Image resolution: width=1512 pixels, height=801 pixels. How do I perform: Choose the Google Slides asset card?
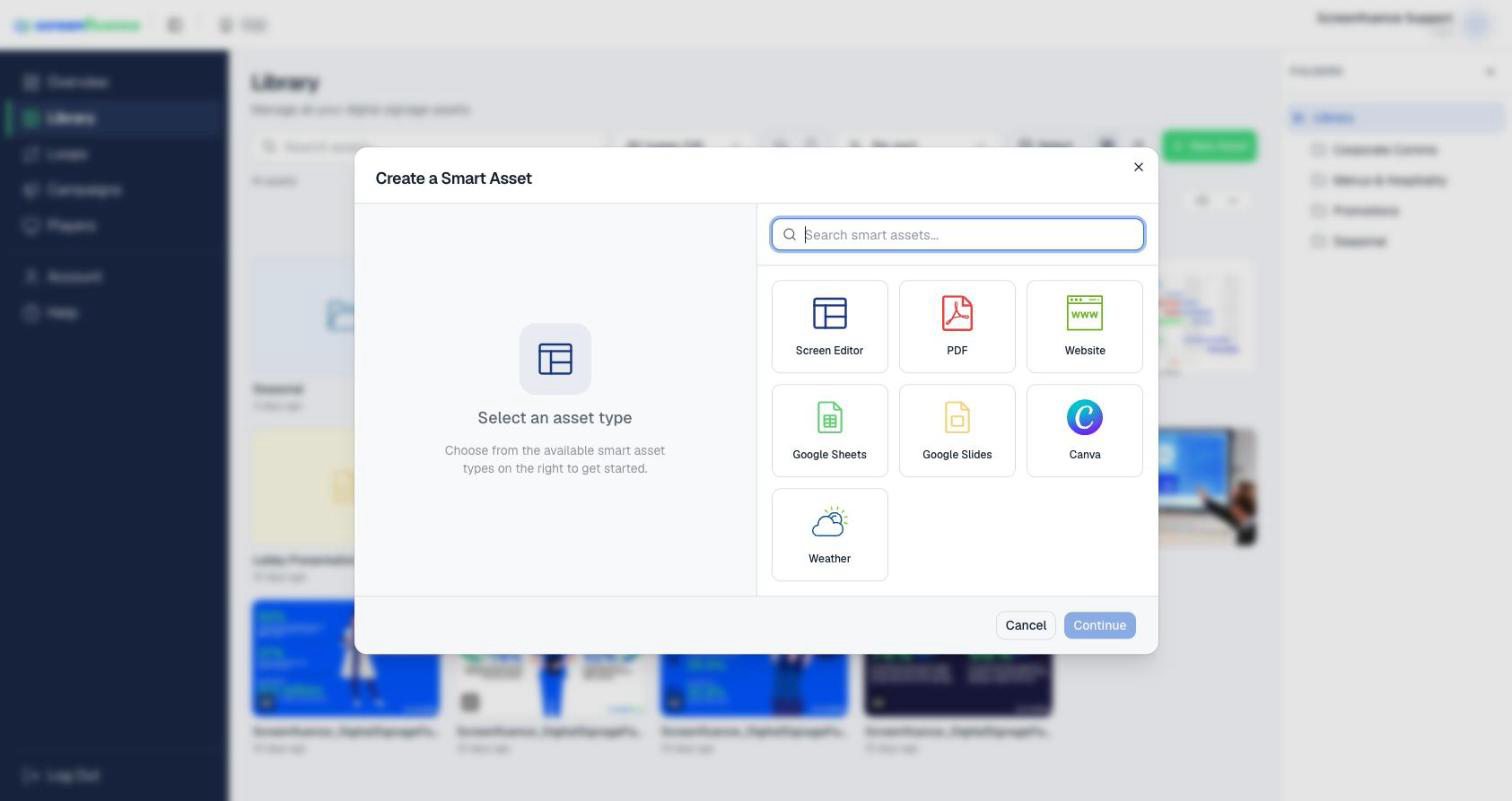957,431
